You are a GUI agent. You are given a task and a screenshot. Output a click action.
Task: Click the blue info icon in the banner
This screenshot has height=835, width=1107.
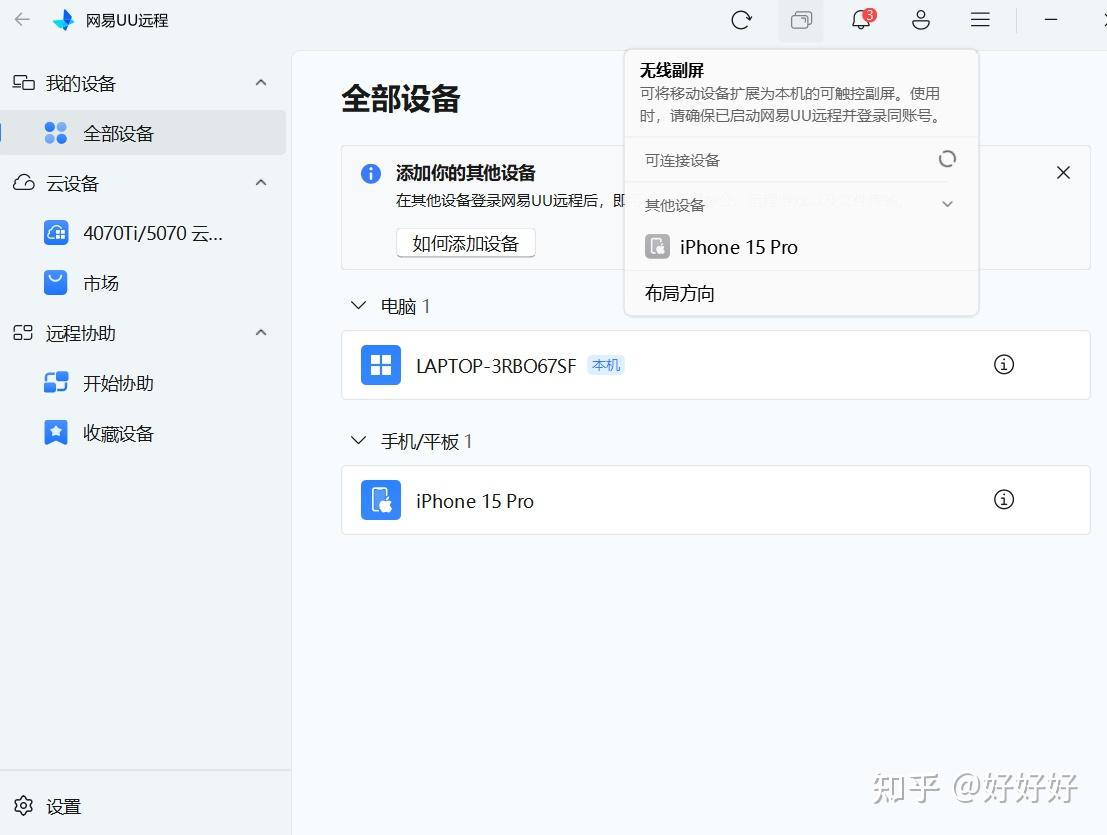[371, 173]
